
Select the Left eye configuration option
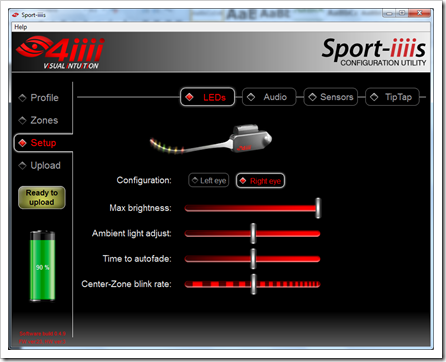click(209, 181)
